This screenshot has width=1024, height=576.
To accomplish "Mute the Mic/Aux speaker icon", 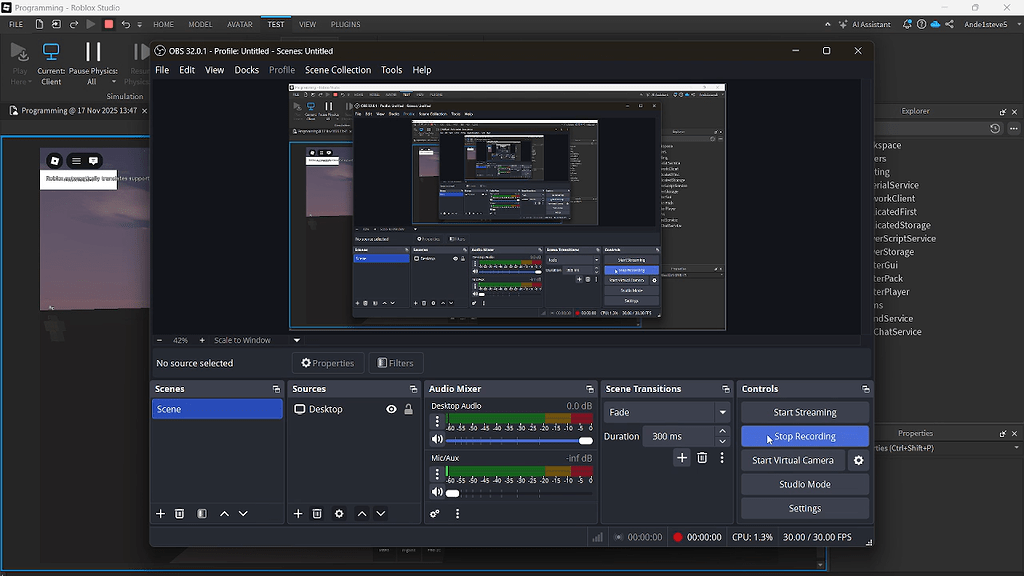I will pyautogui.click(x=437, y=492).
